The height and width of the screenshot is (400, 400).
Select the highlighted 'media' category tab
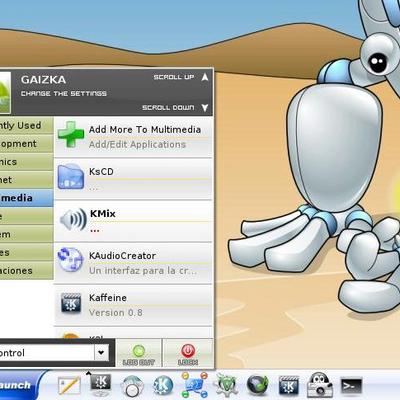tap(27, 198)
